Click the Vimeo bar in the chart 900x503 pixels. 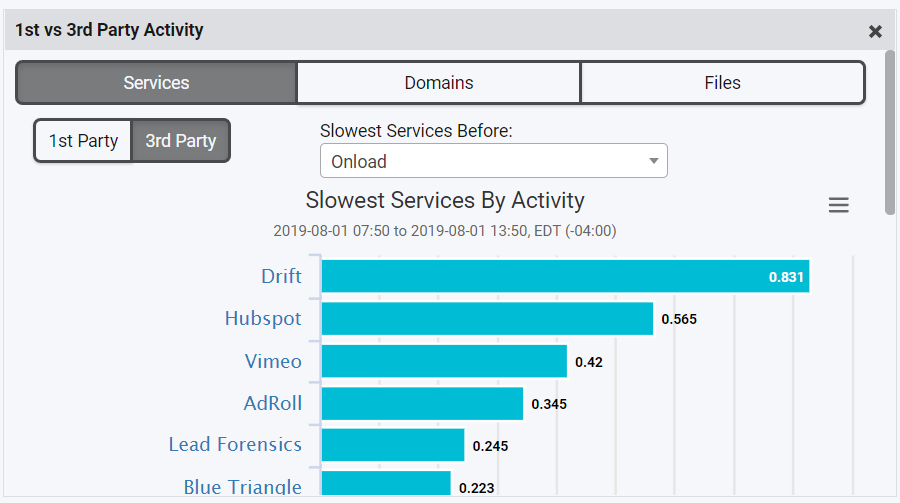point(444,361)
